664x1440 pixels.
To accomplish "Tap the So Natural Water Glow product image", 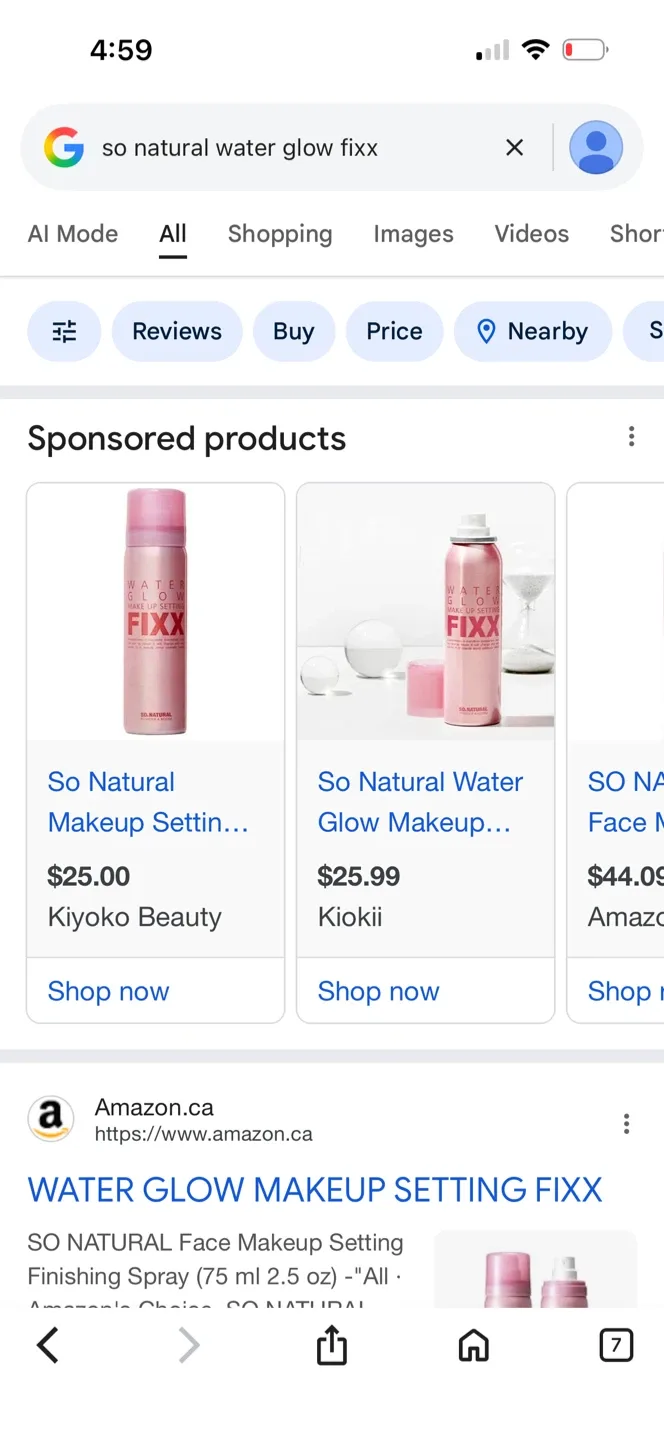I will click(424, 610).
